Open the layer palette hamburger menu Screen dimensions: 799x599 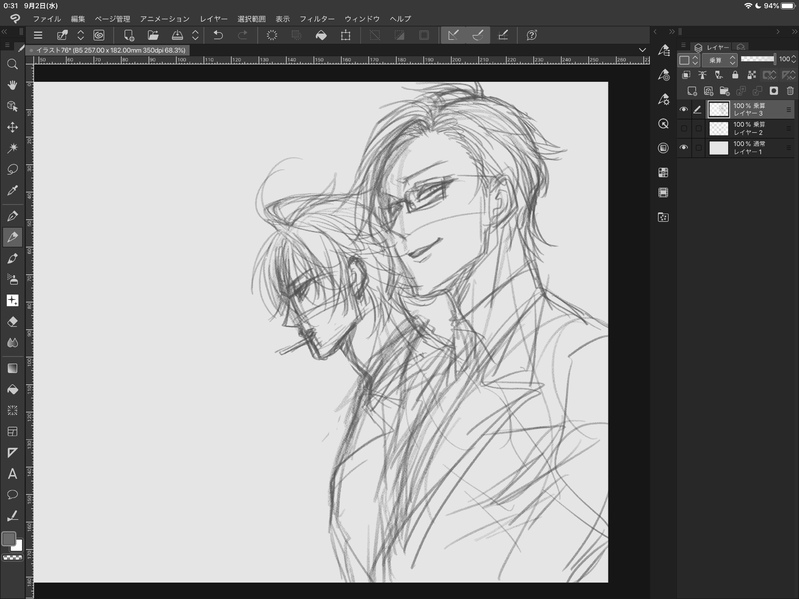(x=683, y=46)
